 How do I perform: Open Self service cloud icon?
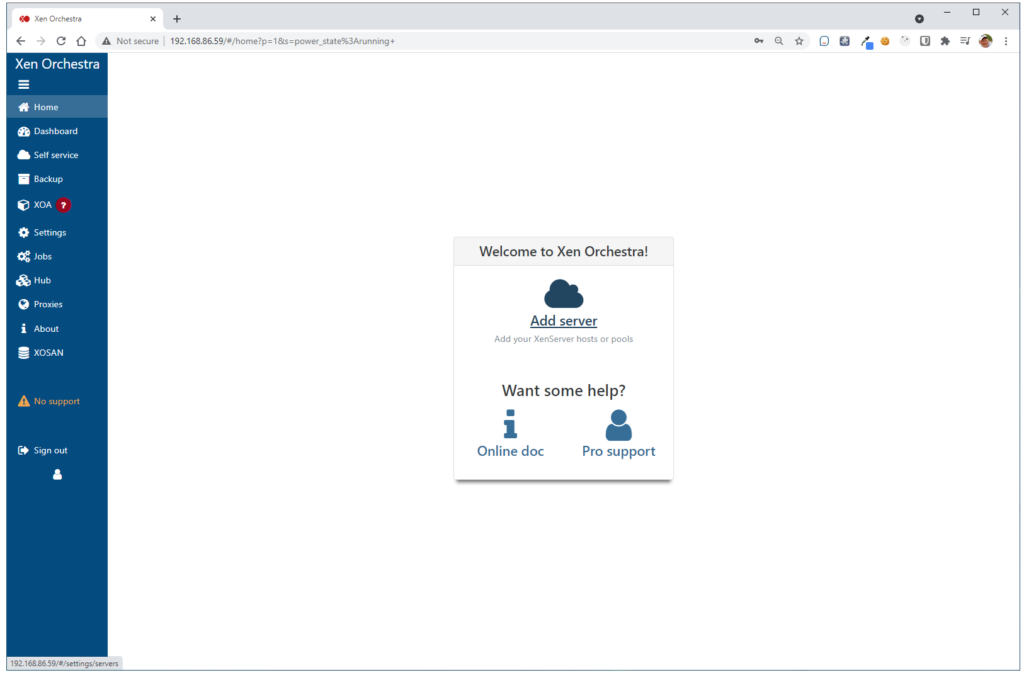[x=24, y=155]
